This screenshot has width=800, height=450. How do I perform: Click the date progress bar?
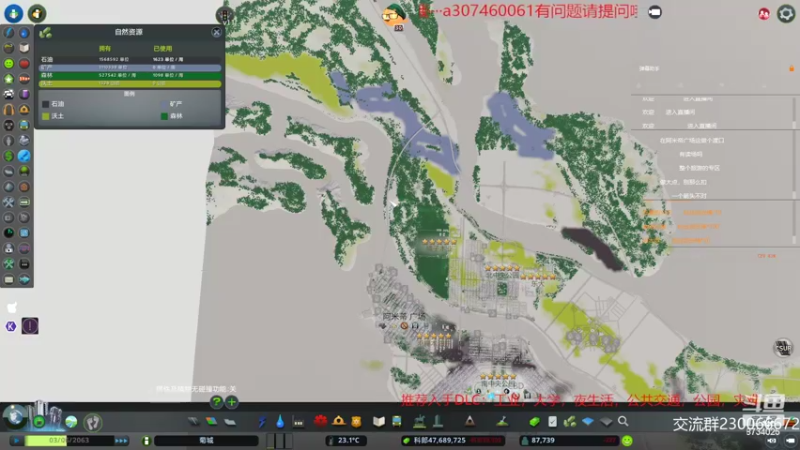tap(69, 440)
